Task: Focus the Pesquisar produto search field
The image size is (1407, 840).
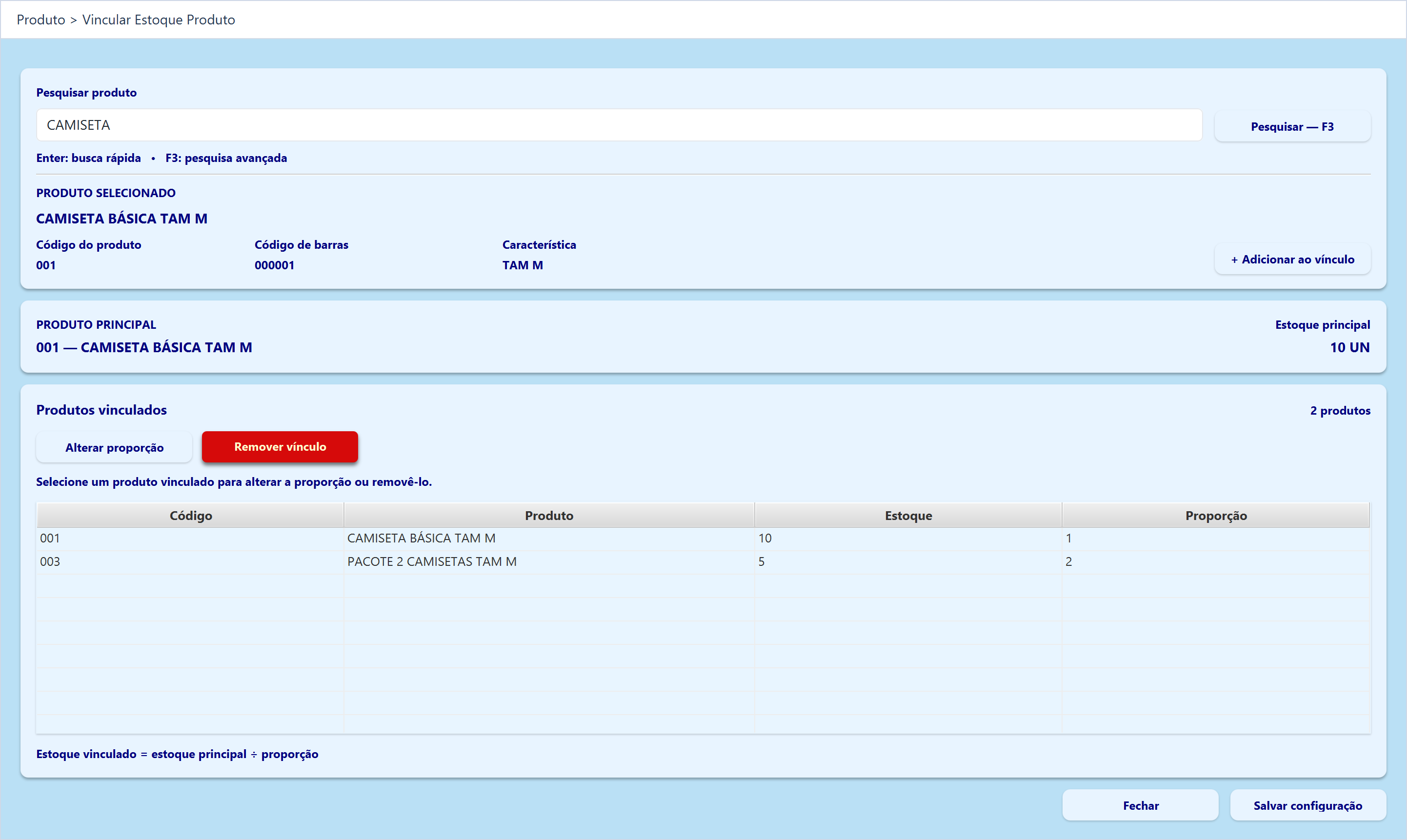Action: click(619, 125)
